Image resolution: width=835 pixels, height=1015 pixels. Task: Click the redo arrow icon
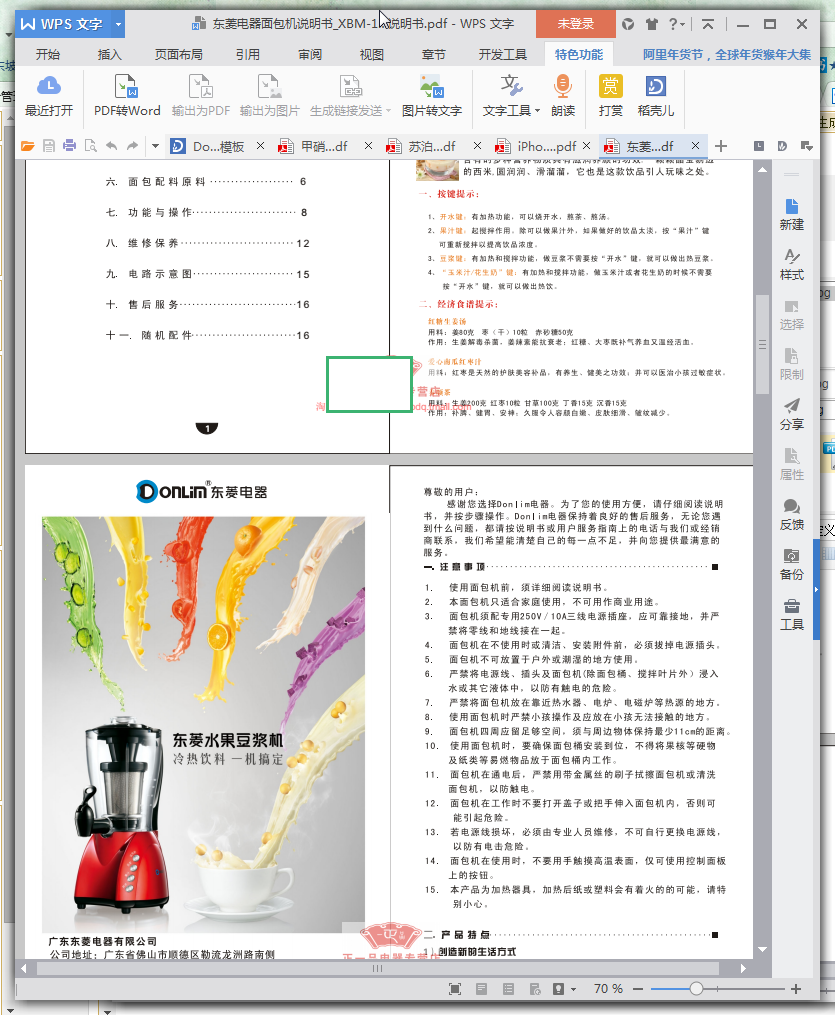coord(132,146)
